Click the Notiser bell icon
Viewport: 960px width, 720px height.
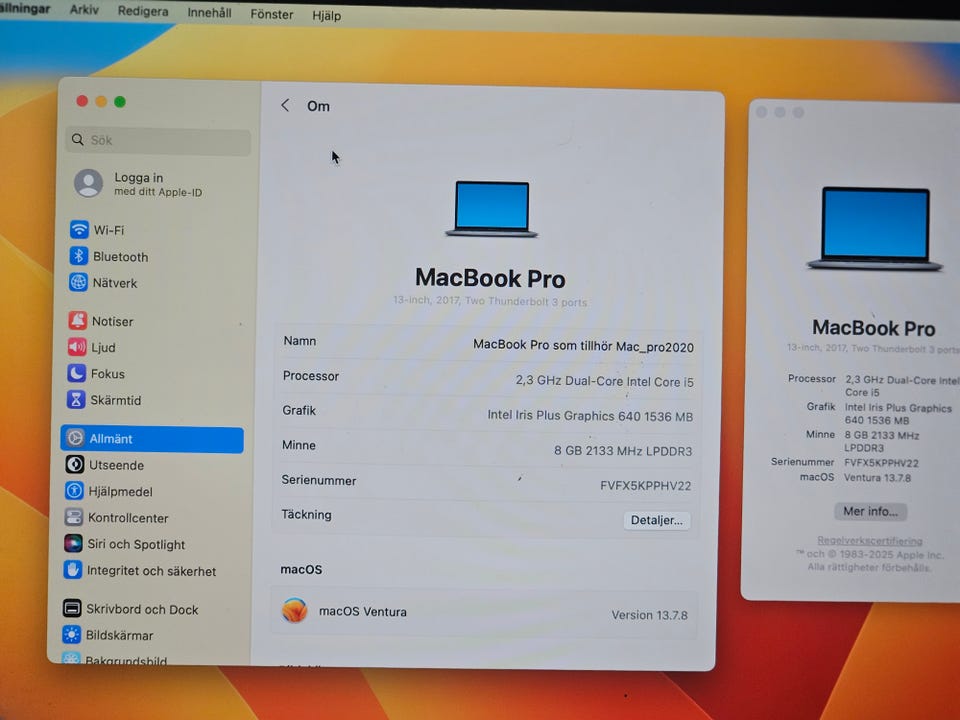pos(77,321)
